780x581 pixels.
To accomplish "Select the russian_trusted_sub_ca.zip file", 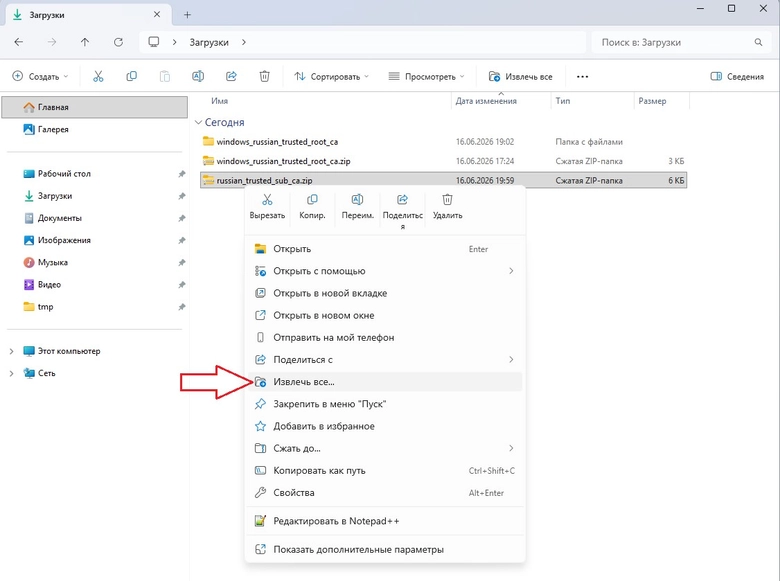I will point(443,181).
